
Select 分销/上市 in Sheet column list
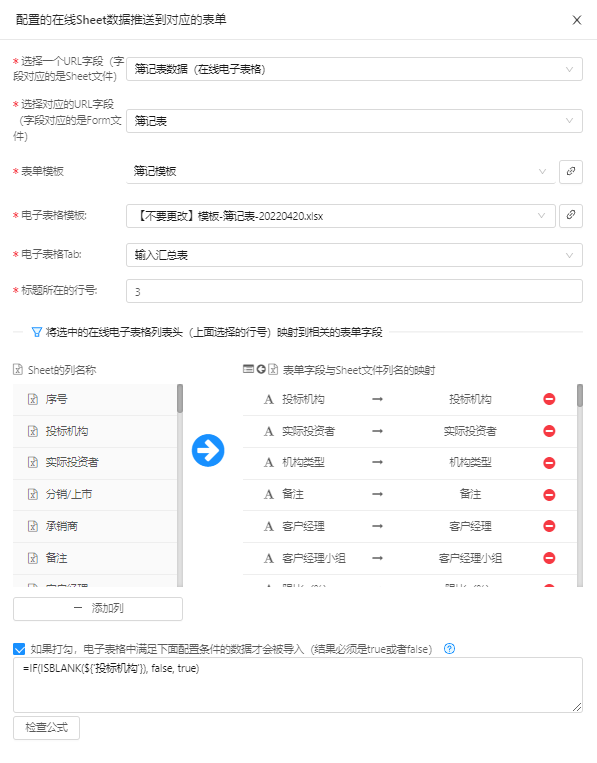point(95,494)
